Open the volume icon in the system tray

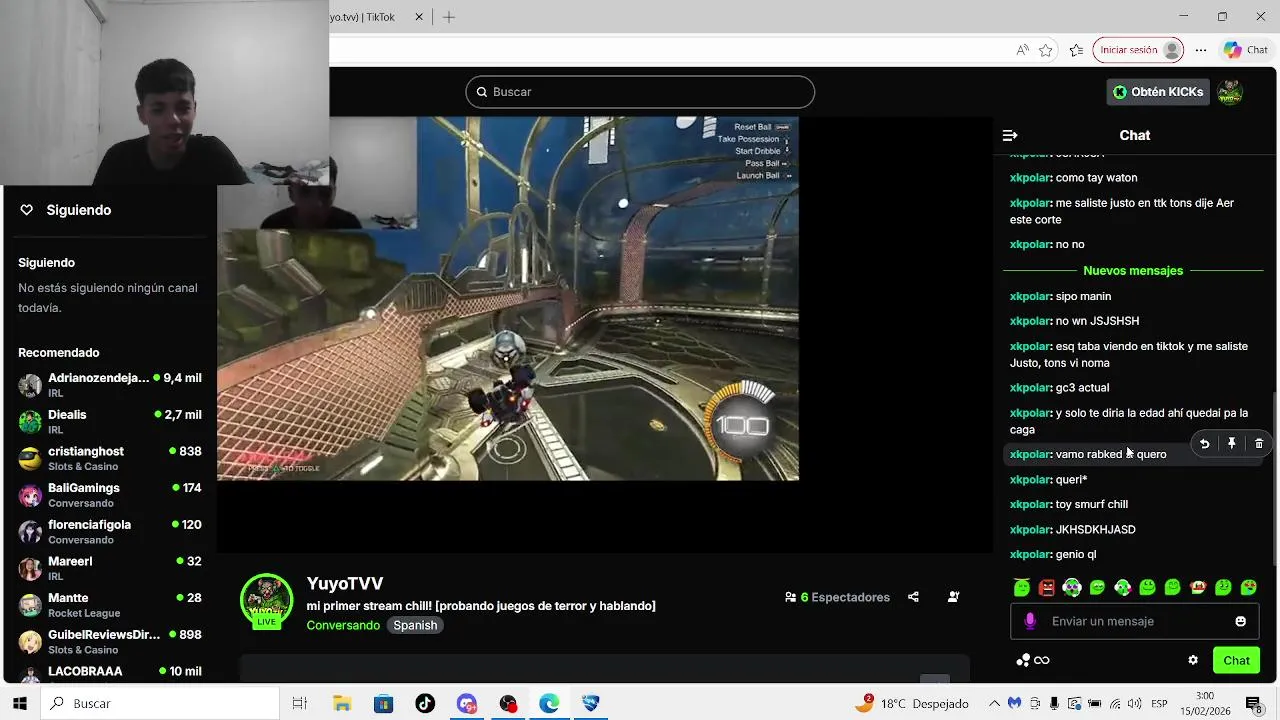click(x=1135, y=704)
